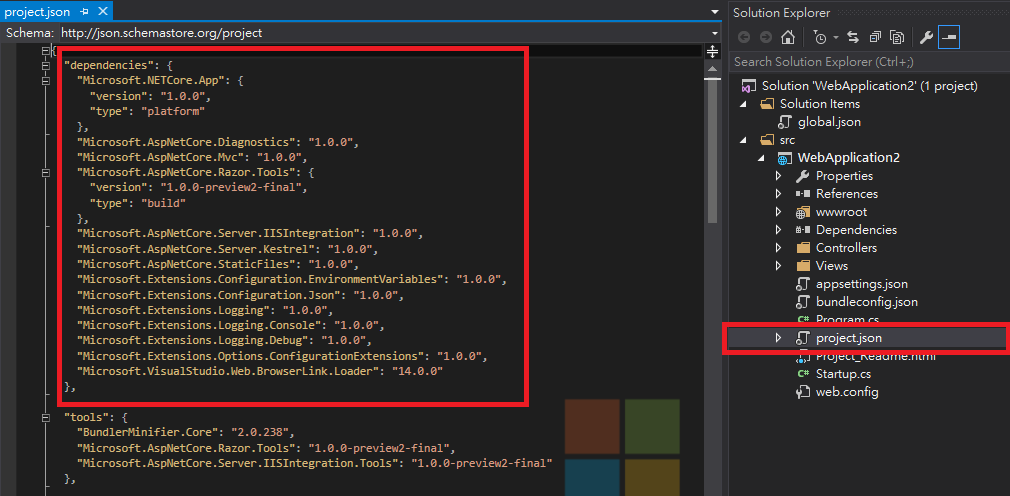
Task: Click the Forward arrow in Solution Explorer toolbar
Action: [765, 37]
